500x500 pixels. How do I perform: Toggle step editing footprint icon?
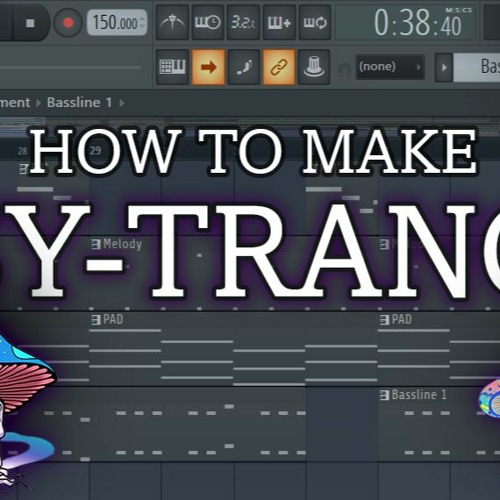coord(244,67)
